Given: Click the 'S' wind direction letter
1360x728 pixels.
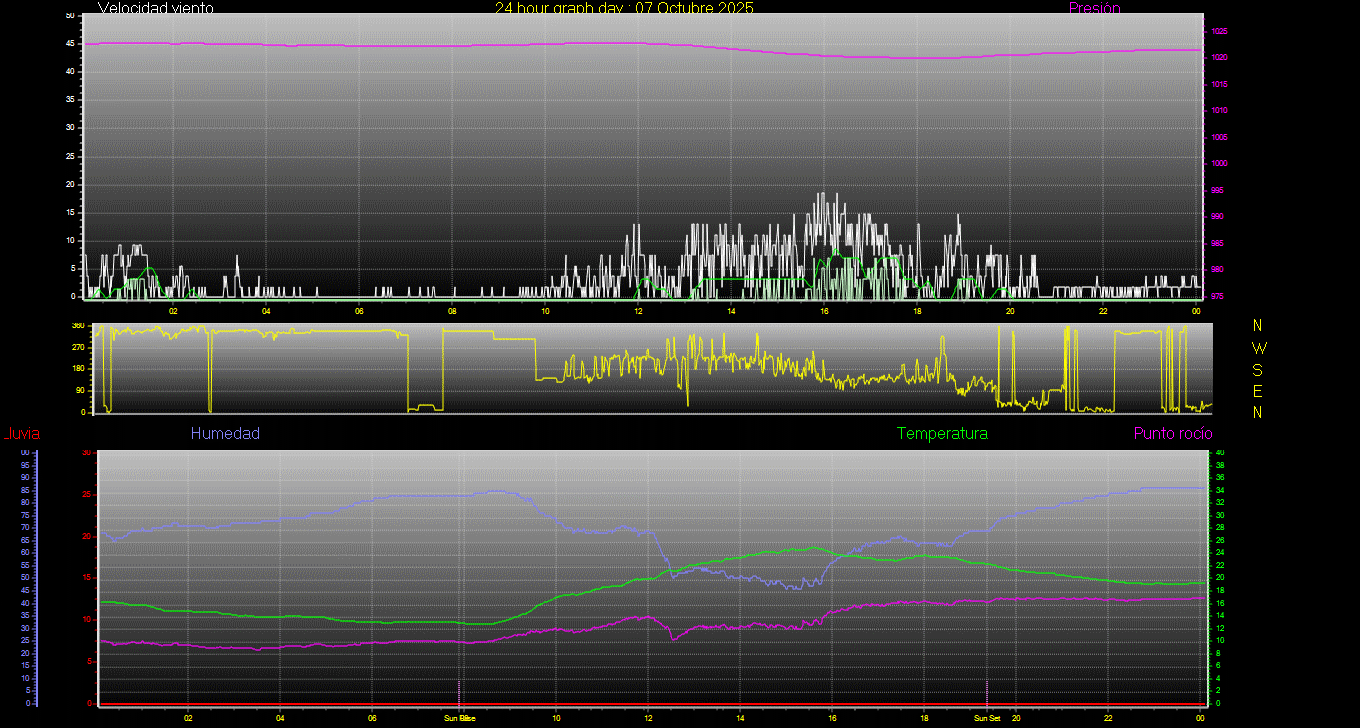Looking at the screenshot, I should click(1258, 369).
